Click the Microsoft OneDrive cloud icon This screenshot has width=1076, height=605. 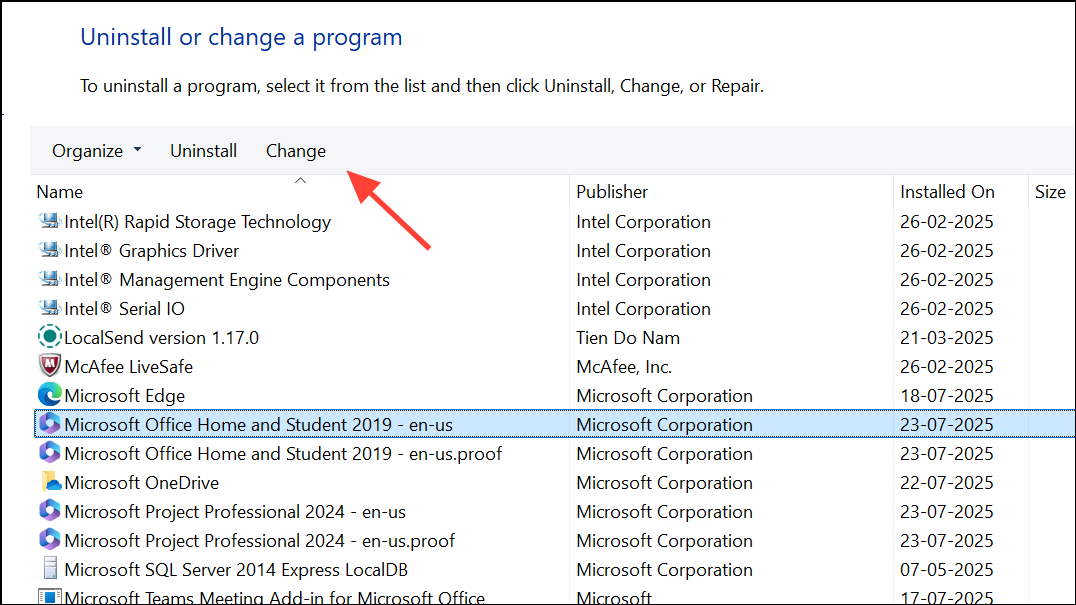(50, 482)
